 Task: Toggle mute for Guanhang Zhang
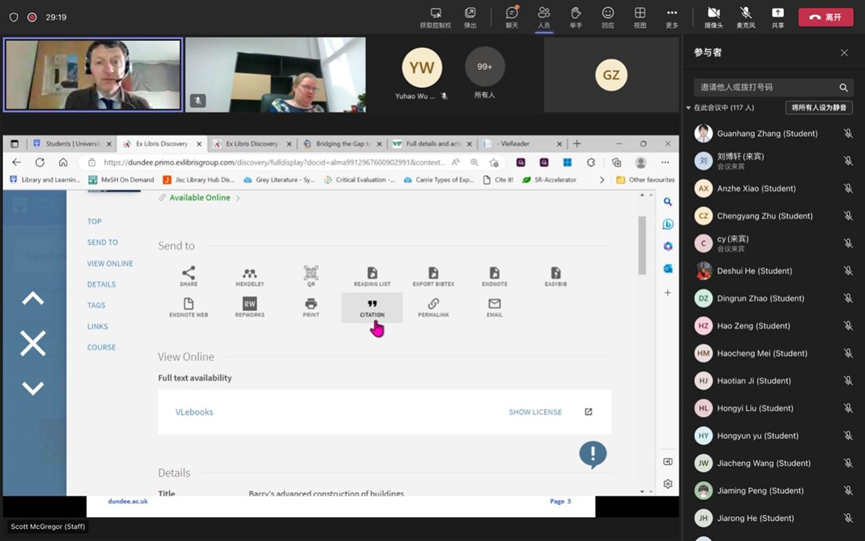847,133
